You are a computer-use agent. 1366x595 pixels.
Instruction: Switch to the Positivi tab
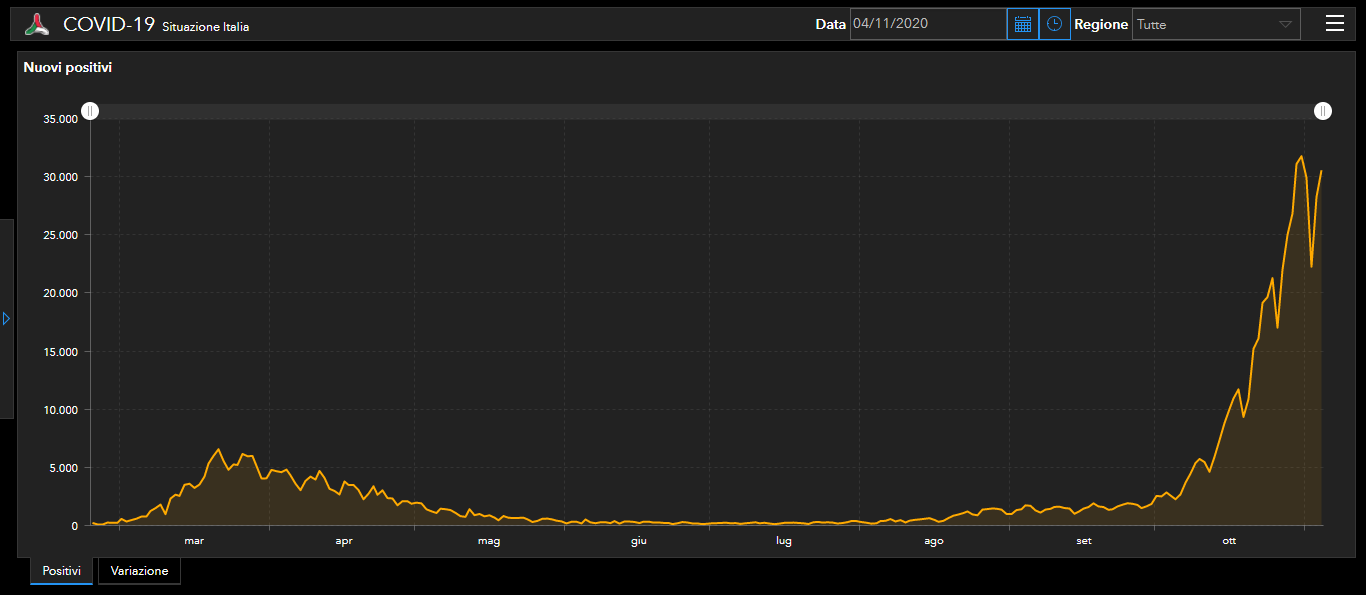pos(61,571)
